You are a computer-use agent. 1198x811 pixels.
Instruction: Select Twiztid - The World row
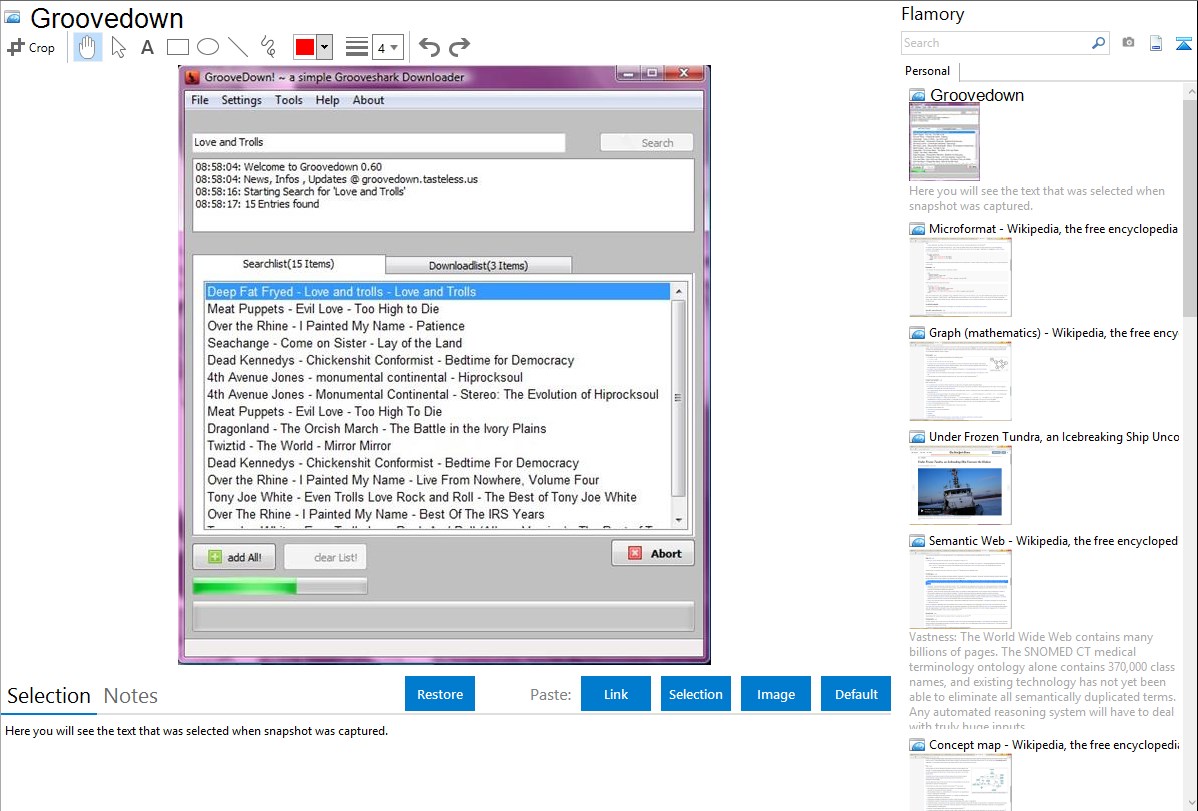pyautogui.click(x=437, y=446)
